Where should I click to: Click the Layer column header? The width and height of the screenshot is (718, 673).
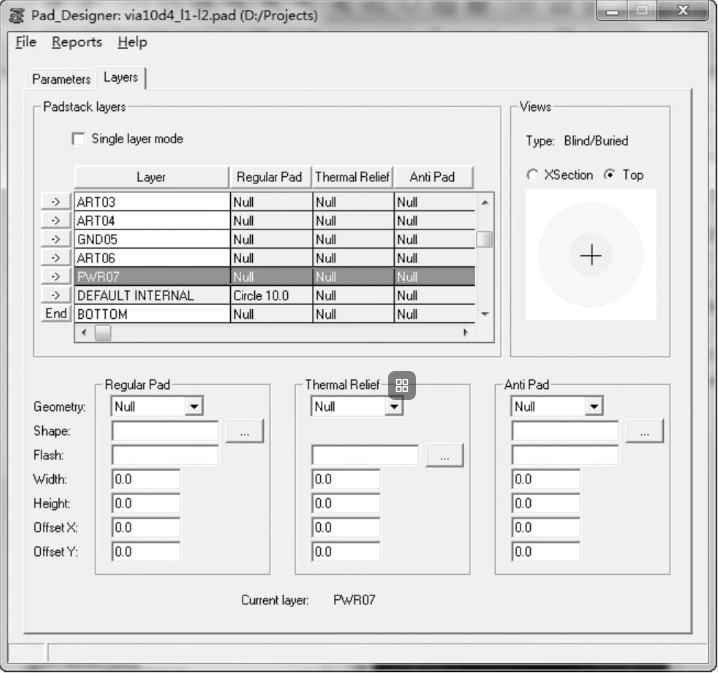[151, 177]
